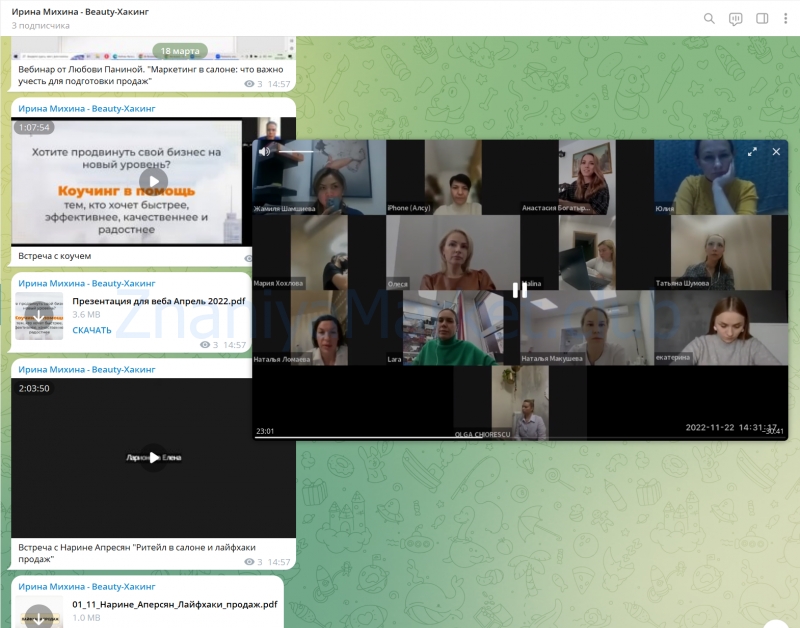The height and width of the screenshot is (628, 800).
Task: Toggle the right sidebar panel
Action: pos(762,18)
